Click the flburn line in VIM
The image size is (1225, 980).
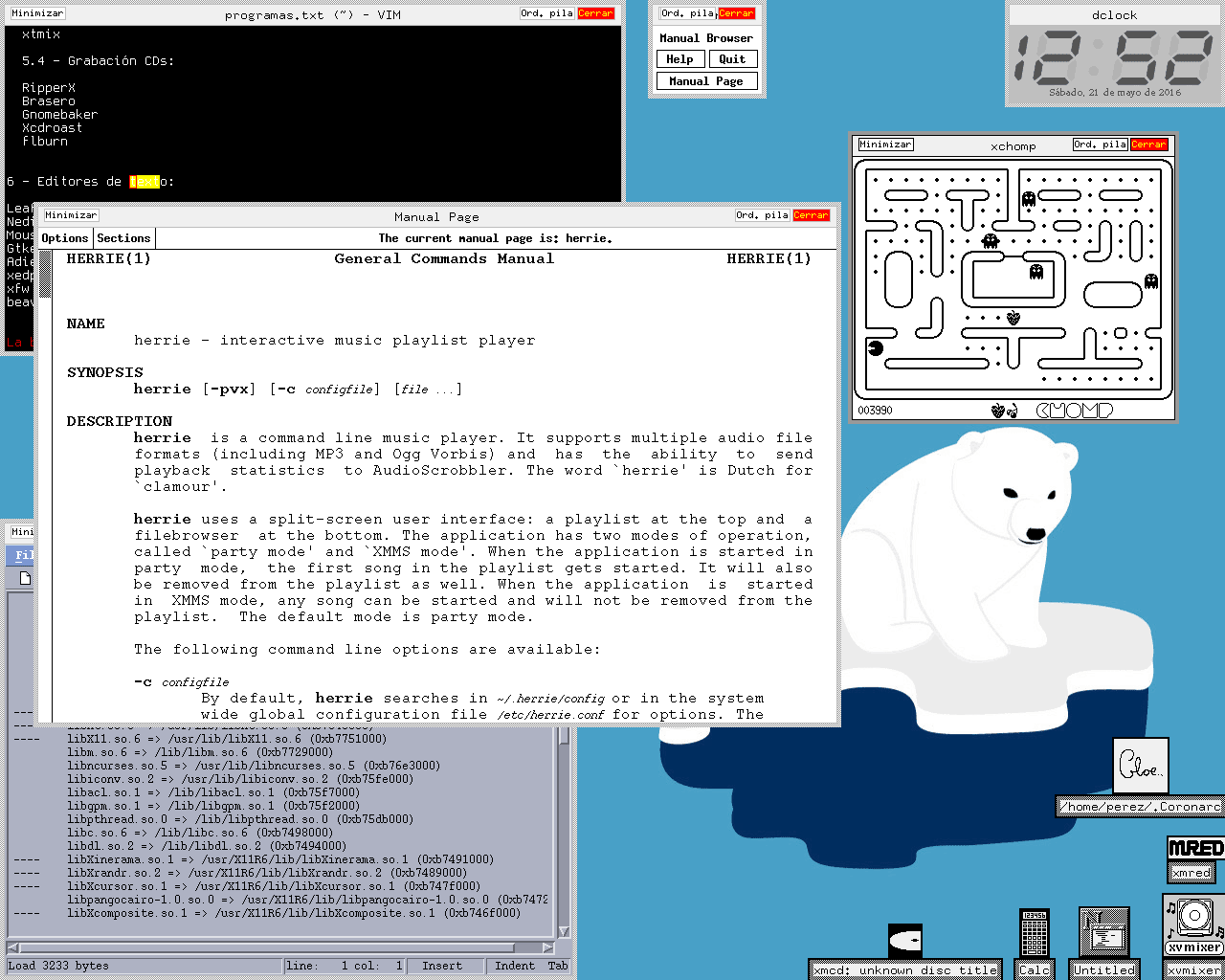(45, 142)
